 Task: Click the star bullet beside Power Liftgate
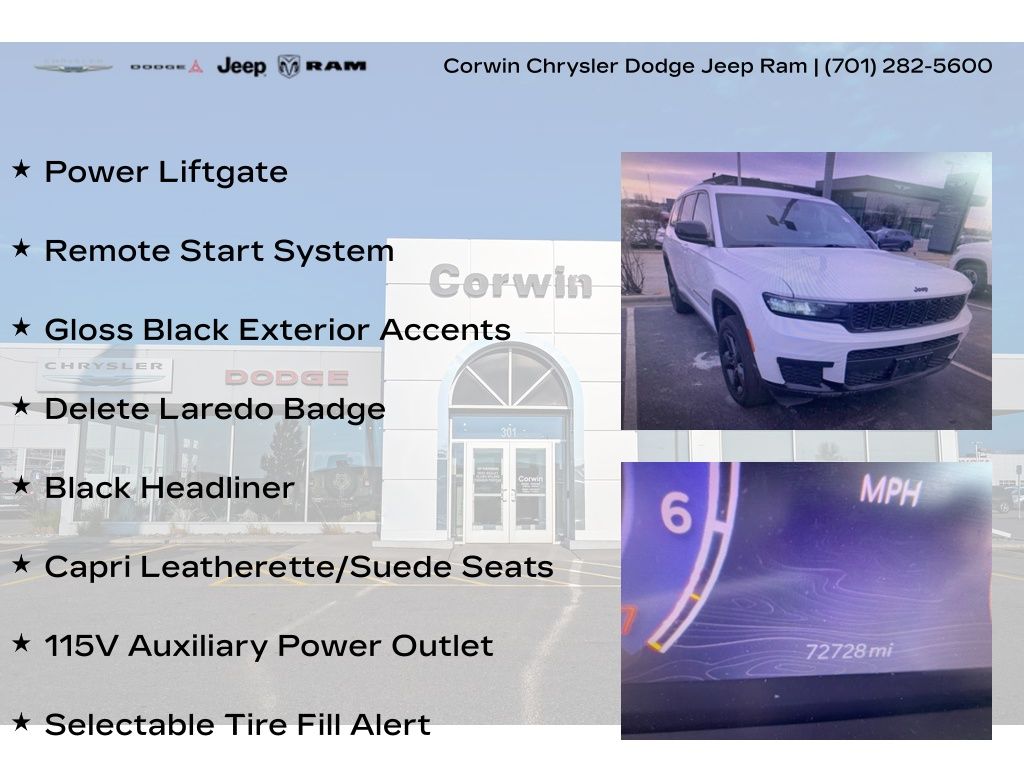(21, 170)
